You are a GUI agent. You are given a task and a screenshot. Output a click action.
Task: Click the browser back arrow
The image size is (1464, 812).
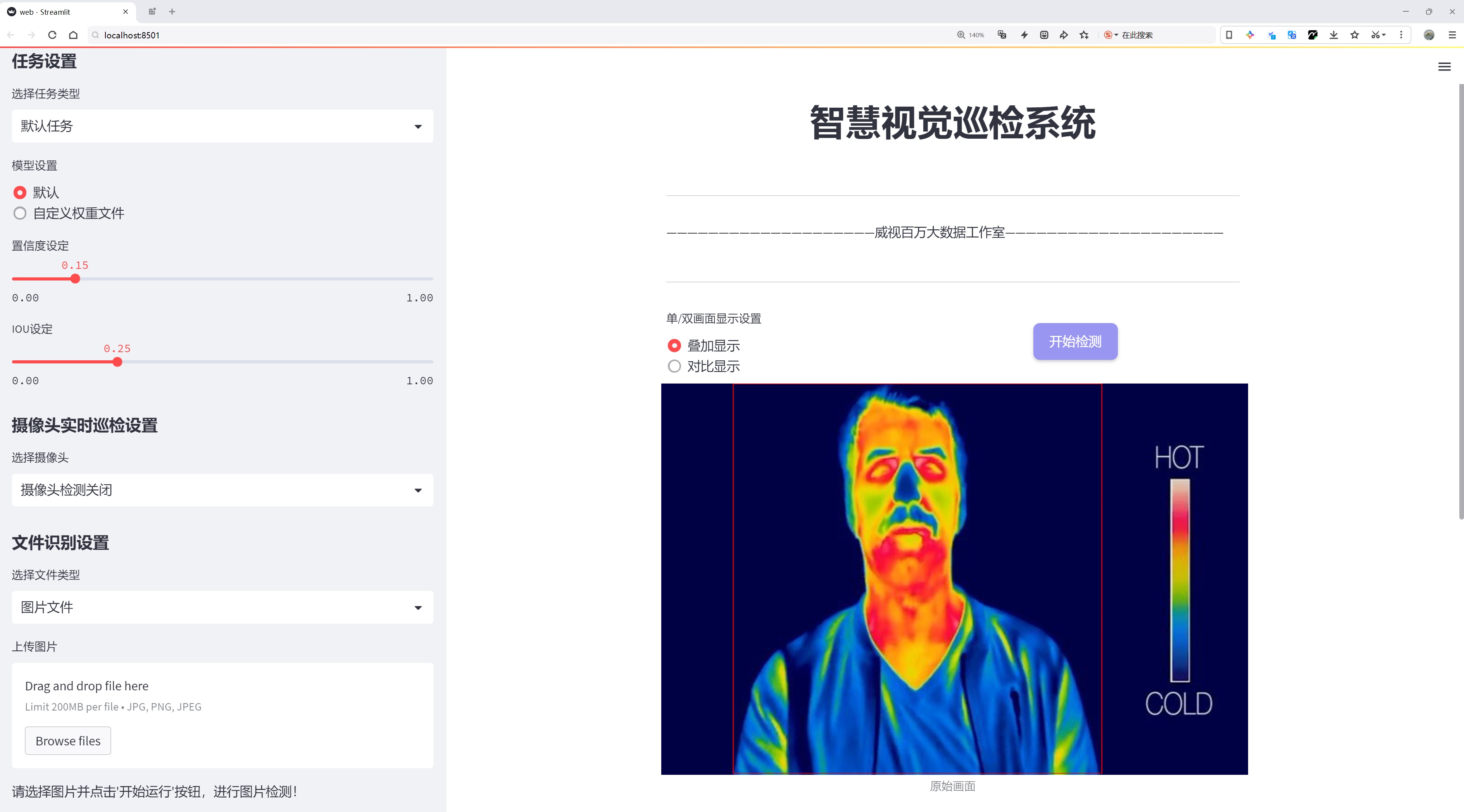coord(11,34)
